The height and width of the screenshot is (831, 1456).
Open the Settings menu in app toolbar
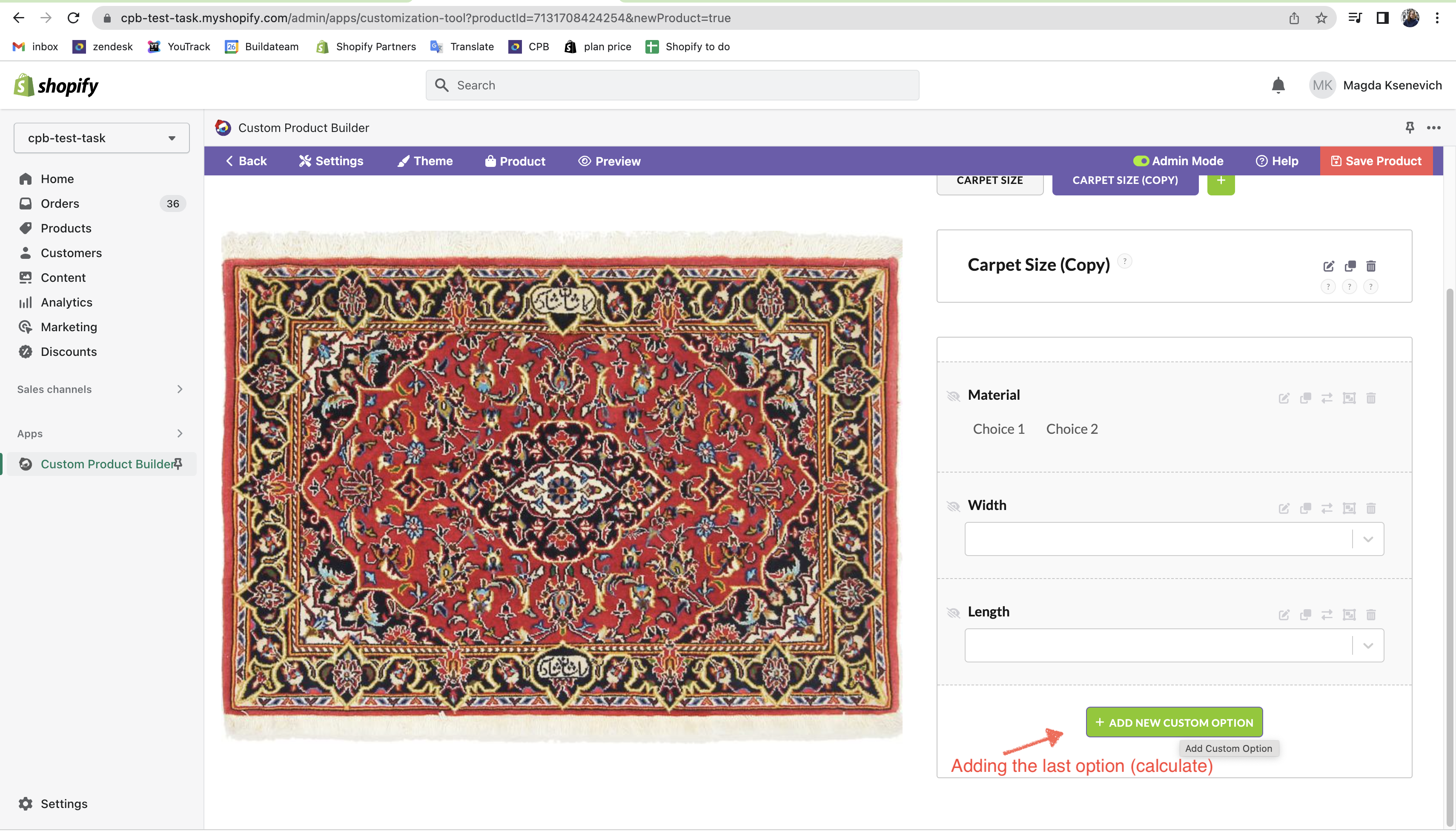(x=331, y=161)
